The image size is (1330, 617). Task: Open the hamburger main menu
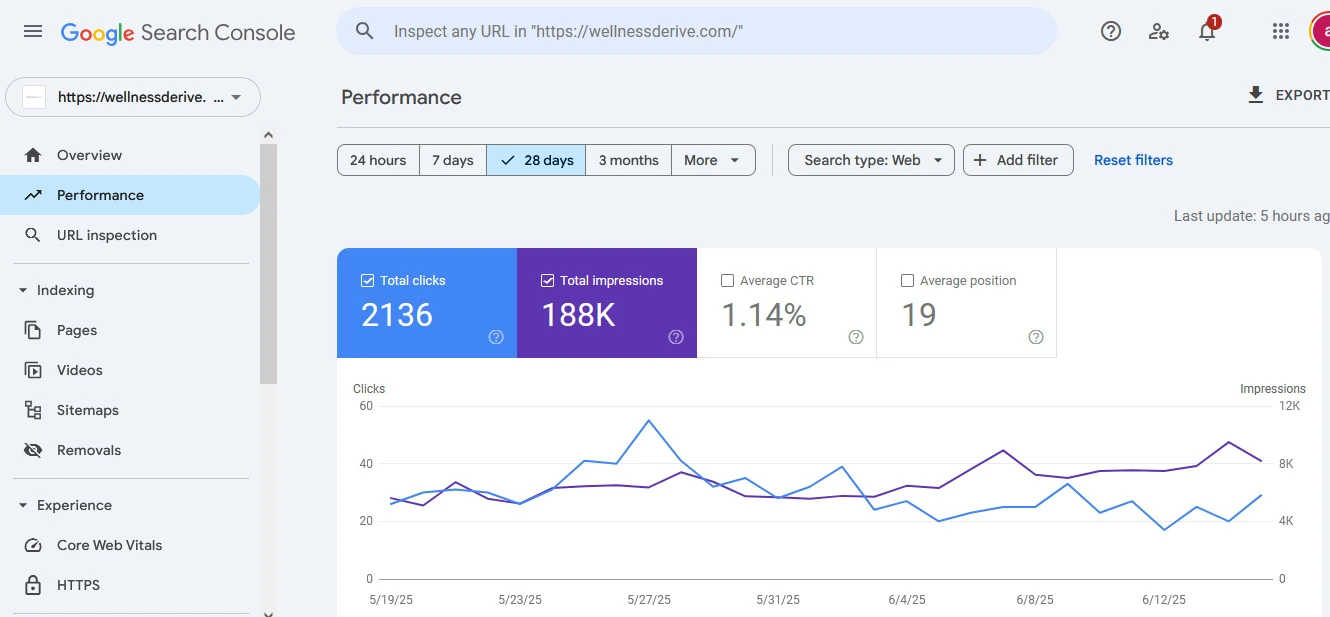(33, 31)
